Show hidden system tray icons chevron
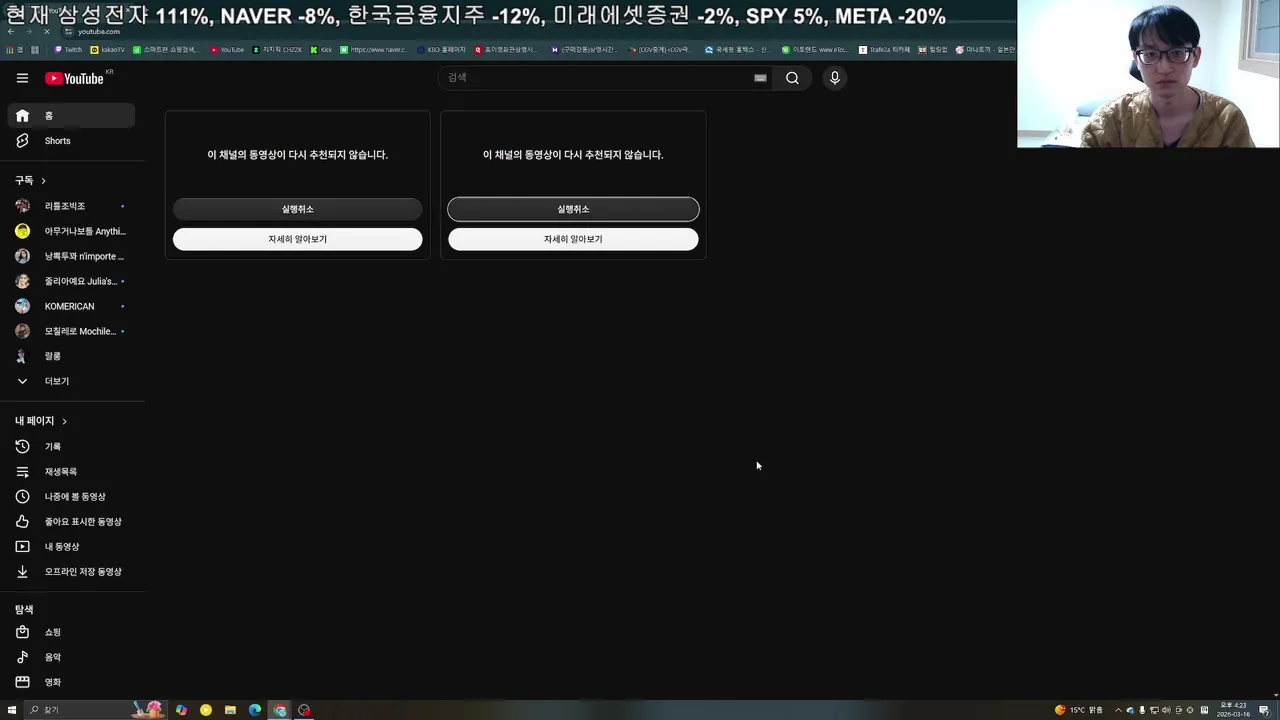This screenshot has width=1280, height=720. tap(1118, 710)
